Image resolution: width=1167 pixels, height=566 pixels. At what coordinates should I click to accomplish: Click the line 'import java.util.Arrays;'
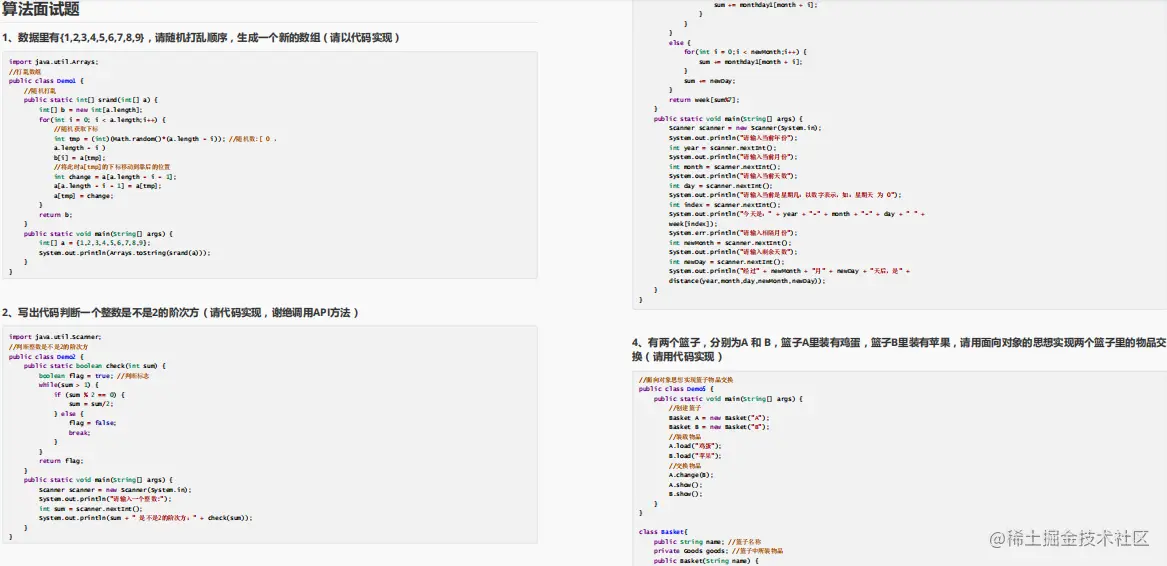[x=54, y=62]
